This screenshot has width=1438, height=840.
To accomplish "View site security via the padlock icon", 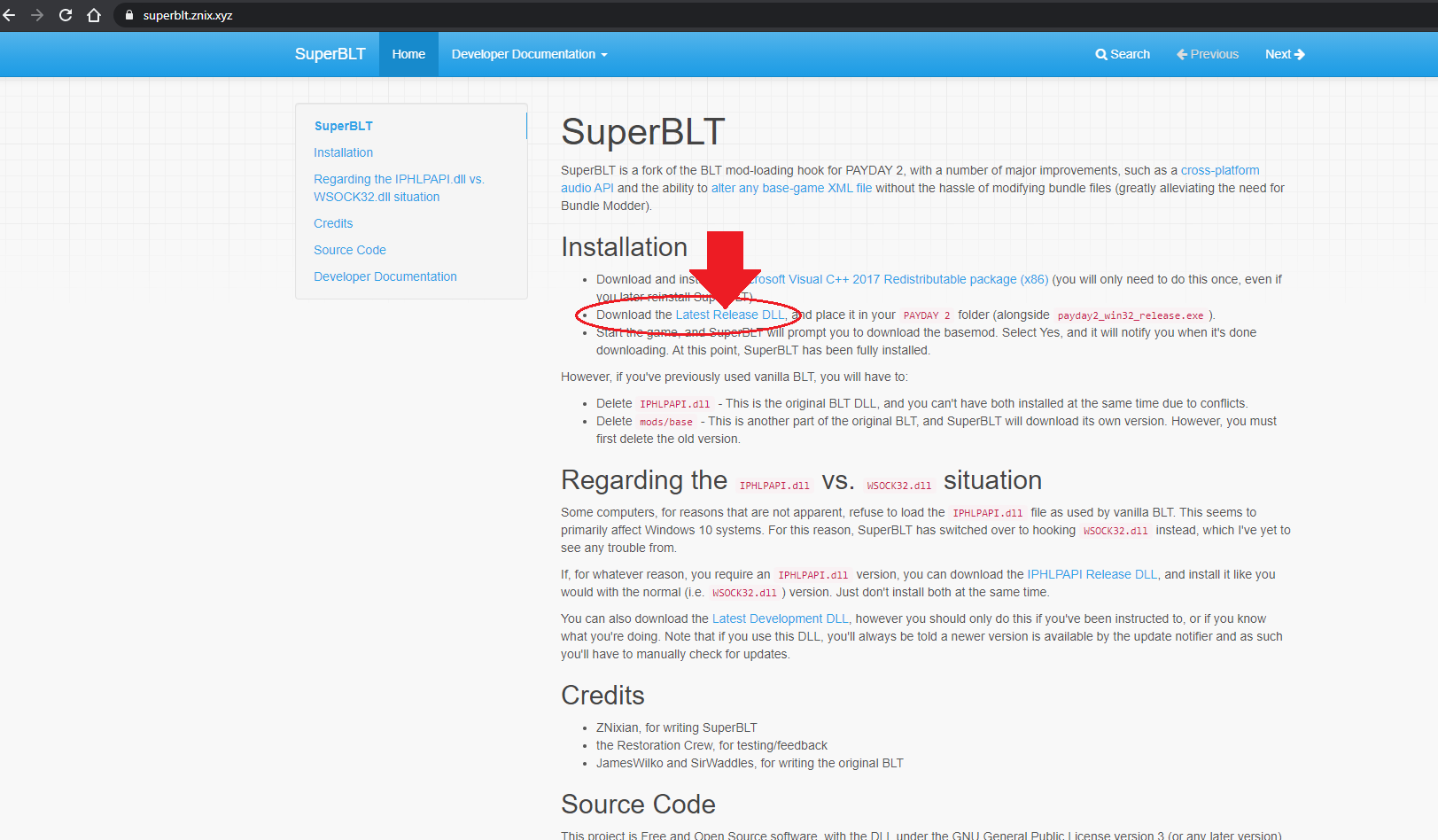I will coord(129,15).
